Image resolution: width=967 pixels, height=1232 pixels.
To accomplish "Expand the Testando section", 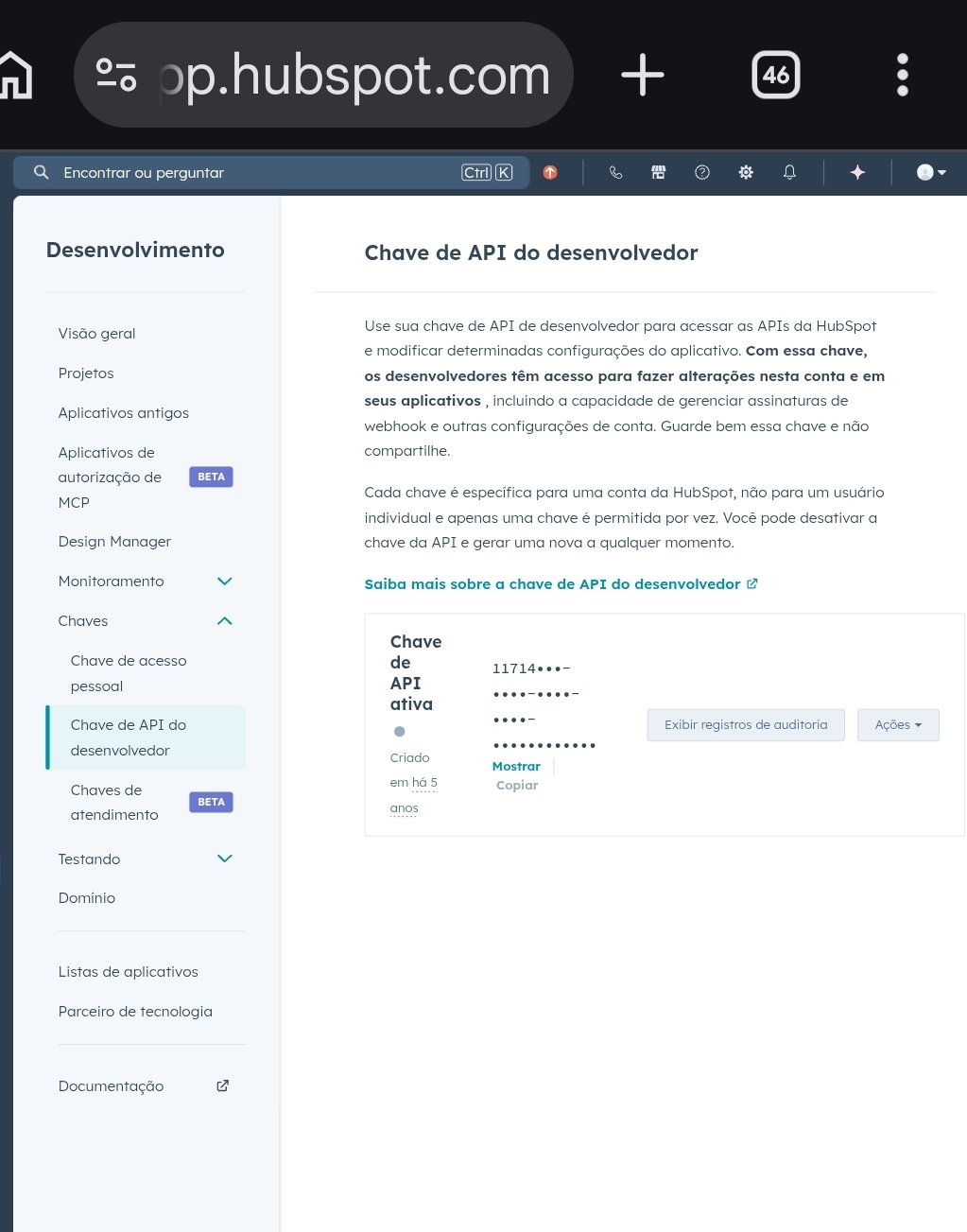I will point(224,859).
